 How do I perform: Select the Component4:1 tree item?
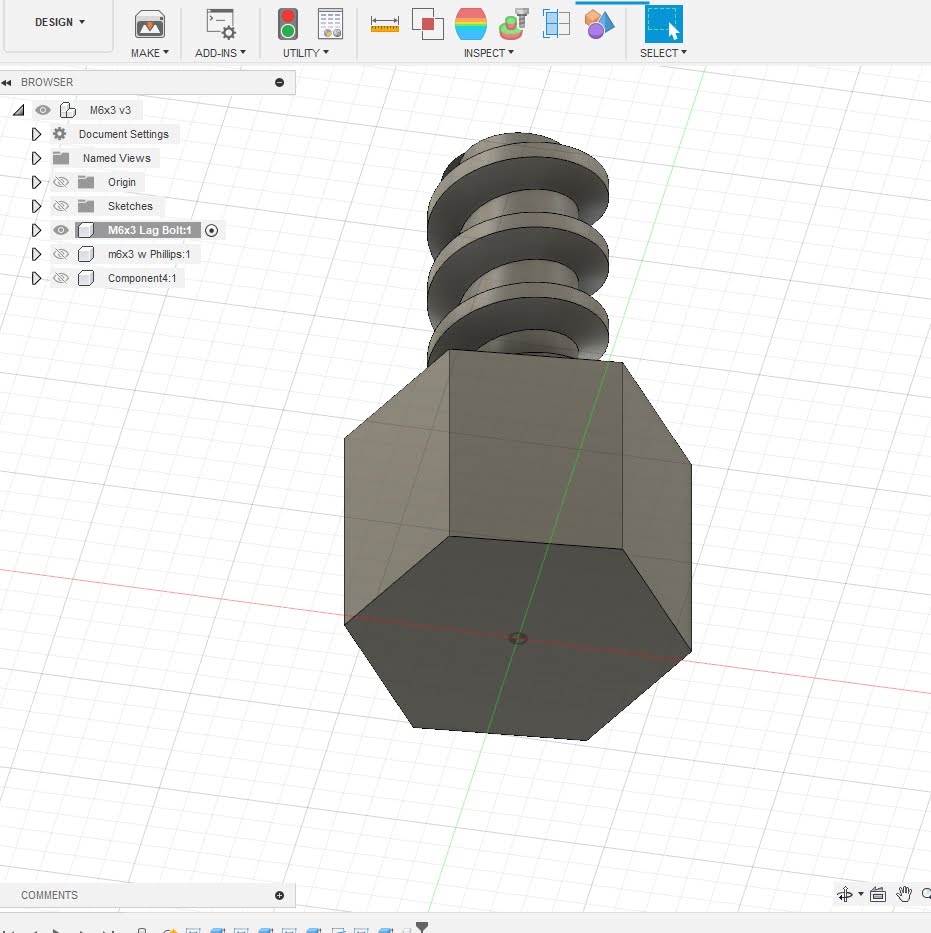coord(142,278)
